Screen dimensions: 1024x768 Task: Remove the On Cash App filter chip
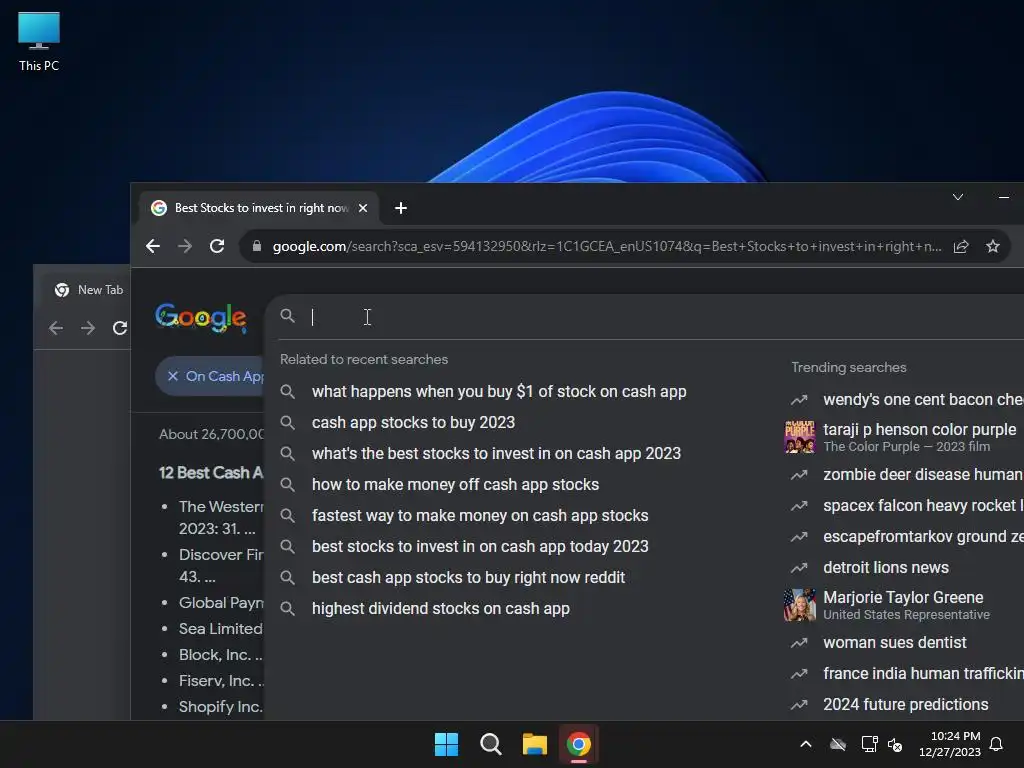click(172, 376)
